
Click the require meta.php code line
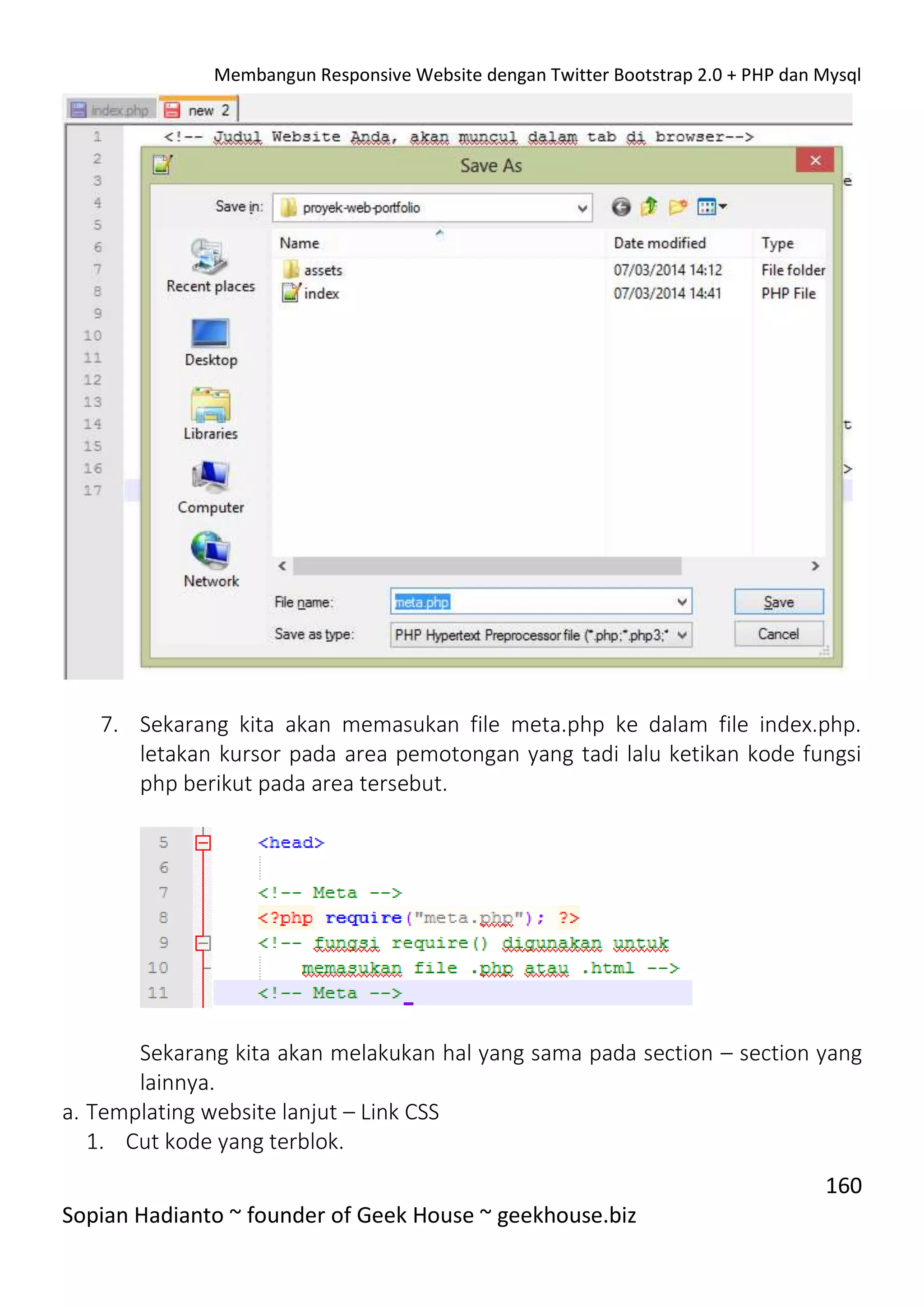pos(418,918)
